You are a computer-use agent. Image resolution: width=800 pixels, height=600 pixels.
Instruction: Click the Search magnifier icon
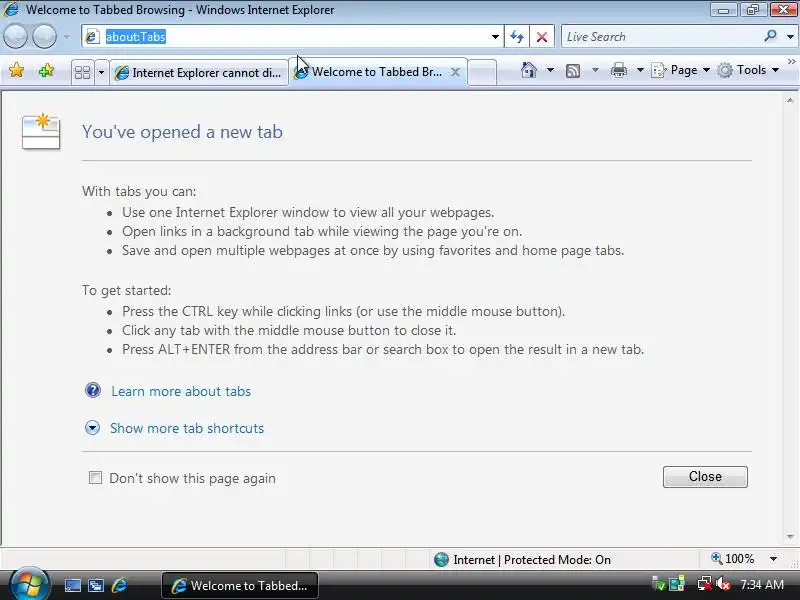(x=770, y=36)
